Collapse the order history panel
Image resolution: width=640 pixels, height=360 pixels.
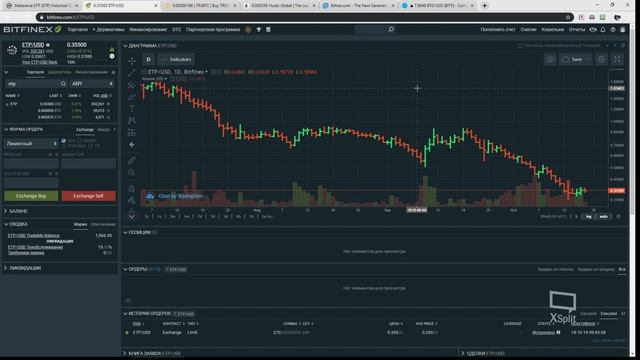125,313
